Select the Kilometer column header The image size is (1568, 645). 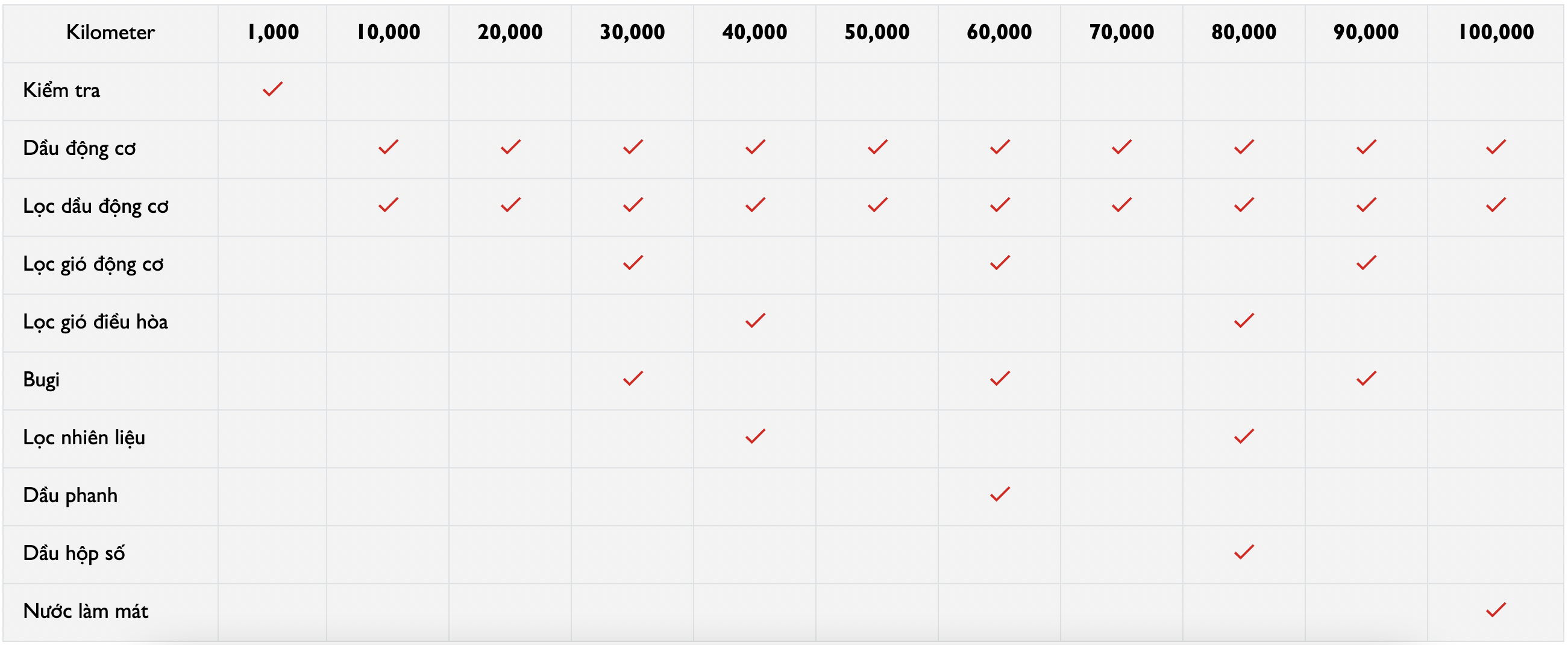tap(110, 33)
